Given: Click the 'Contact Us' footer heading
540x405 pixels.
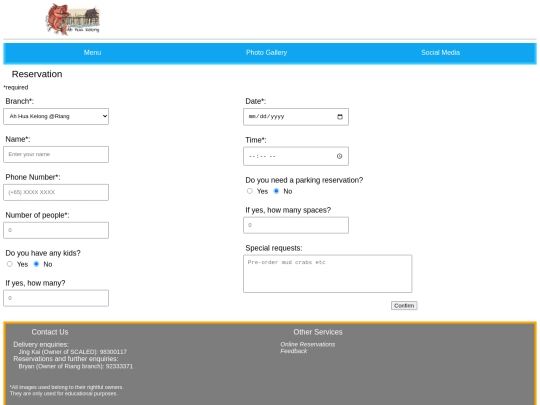Looking at the screenshot, I should [x=50, y=332].
